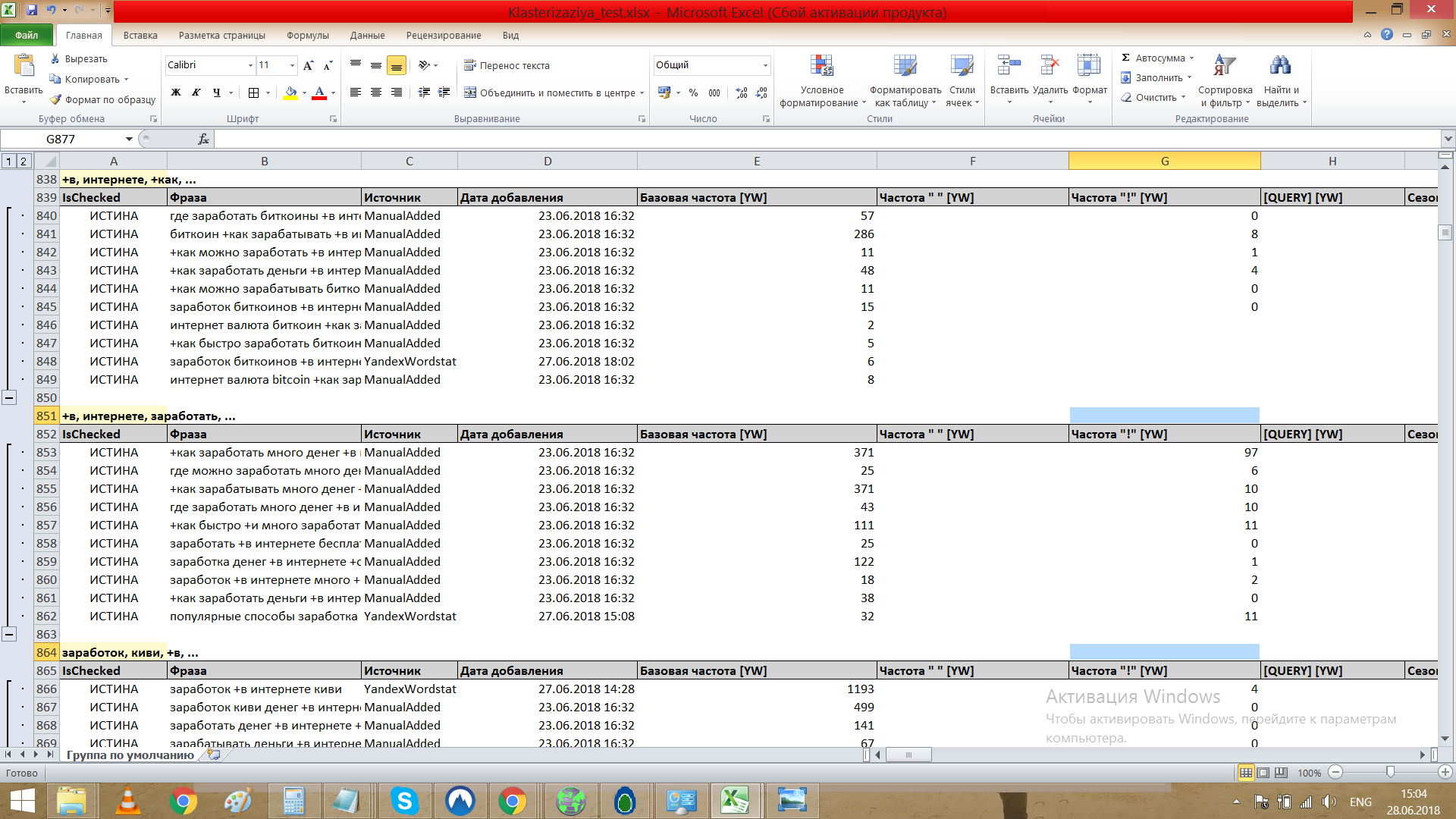Image resolution: width=1456 pixels, height=819 pixels.
Task: Show outline level 1
Action: point(8,161)
